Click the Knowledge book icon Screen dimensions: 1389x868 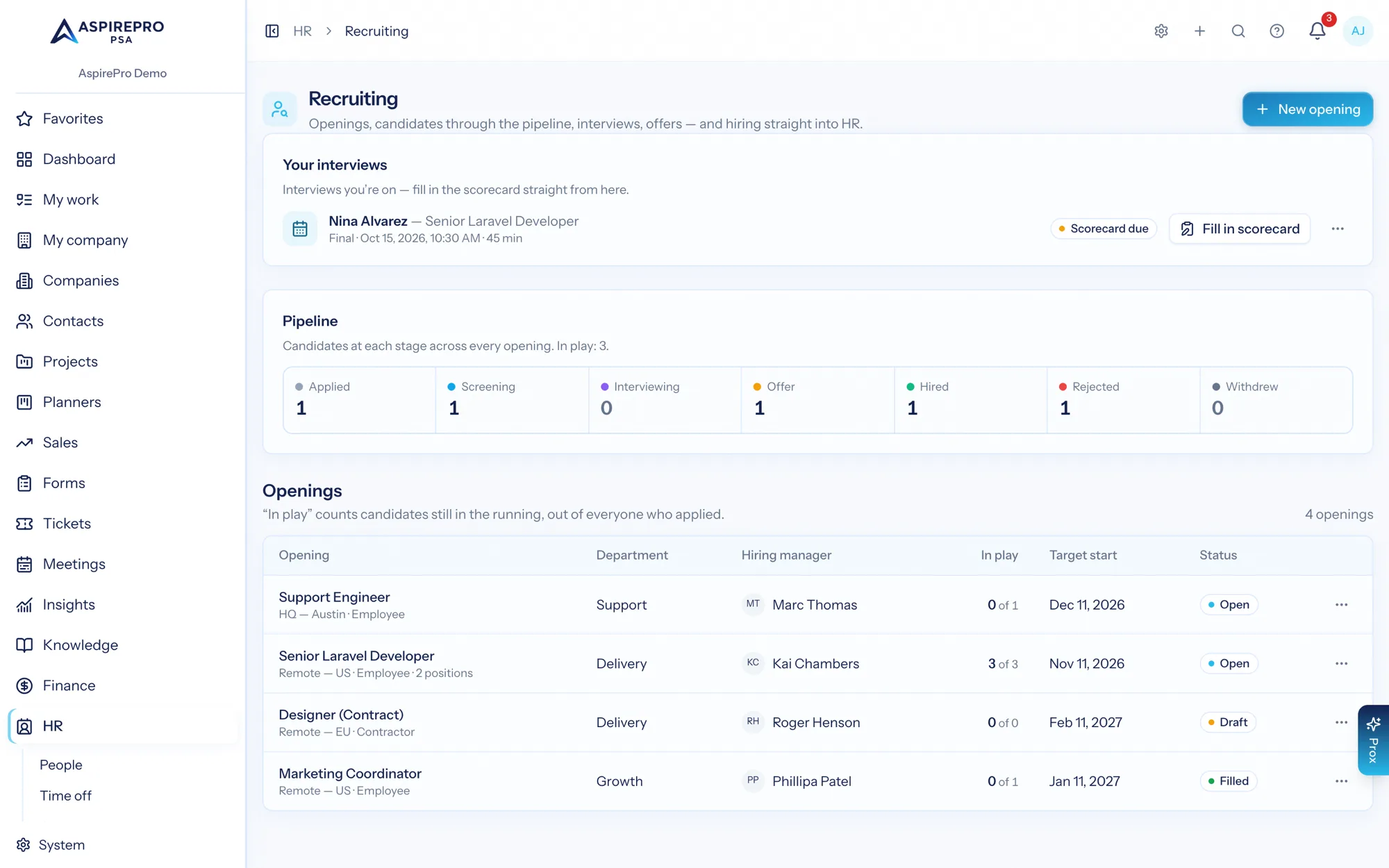pyautogui.click(x=24, y=645)
